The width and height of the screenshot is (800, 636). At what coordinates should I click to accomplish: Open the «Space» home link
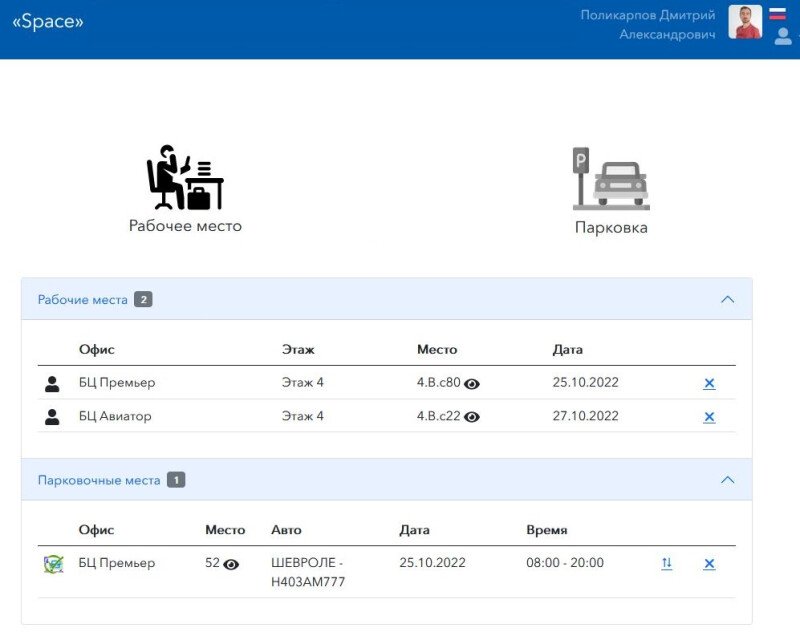tap(48, 21)
